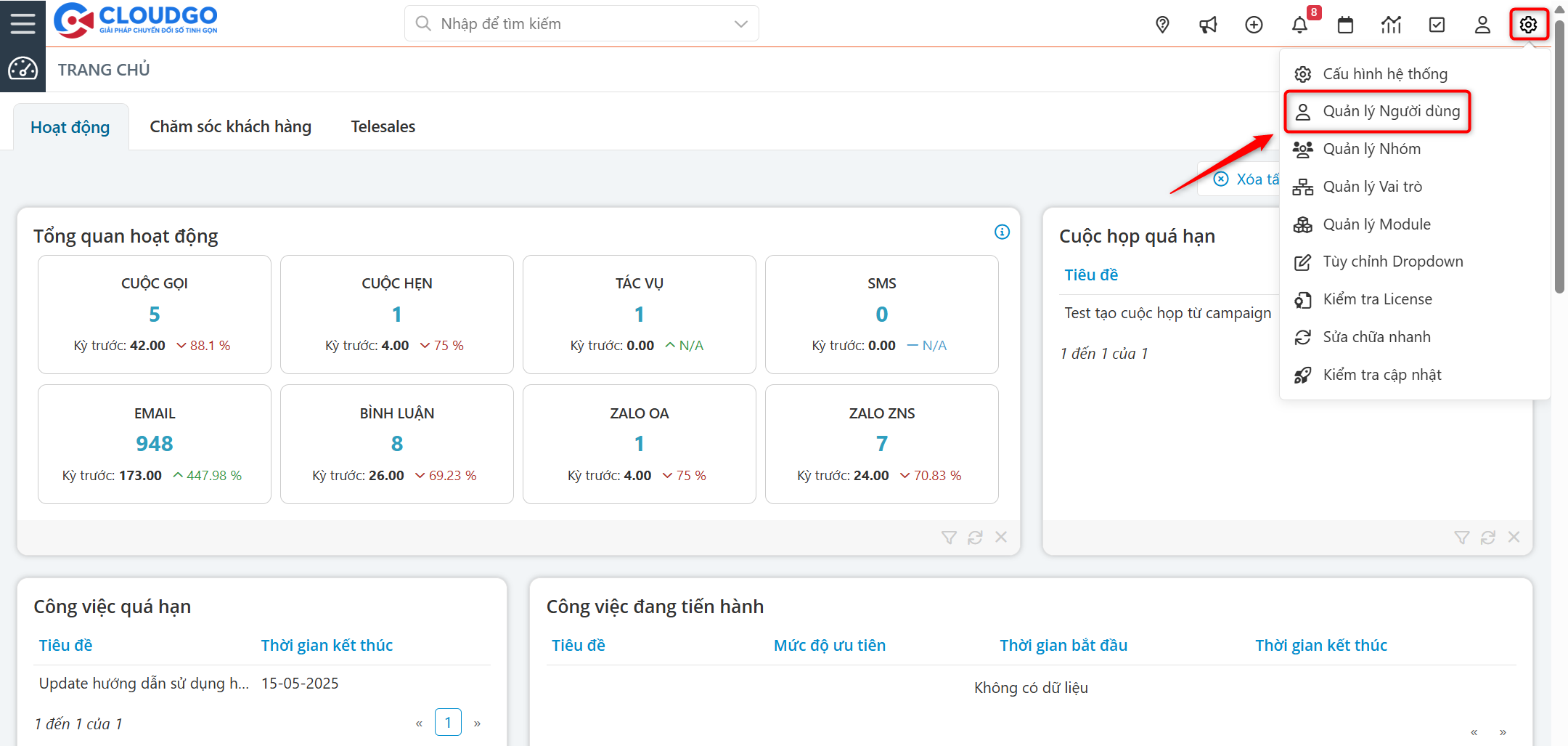The height and width of the screenshot is (746, 1568).
Task: Click the quick create plus icon
Action: point(1254,25)
